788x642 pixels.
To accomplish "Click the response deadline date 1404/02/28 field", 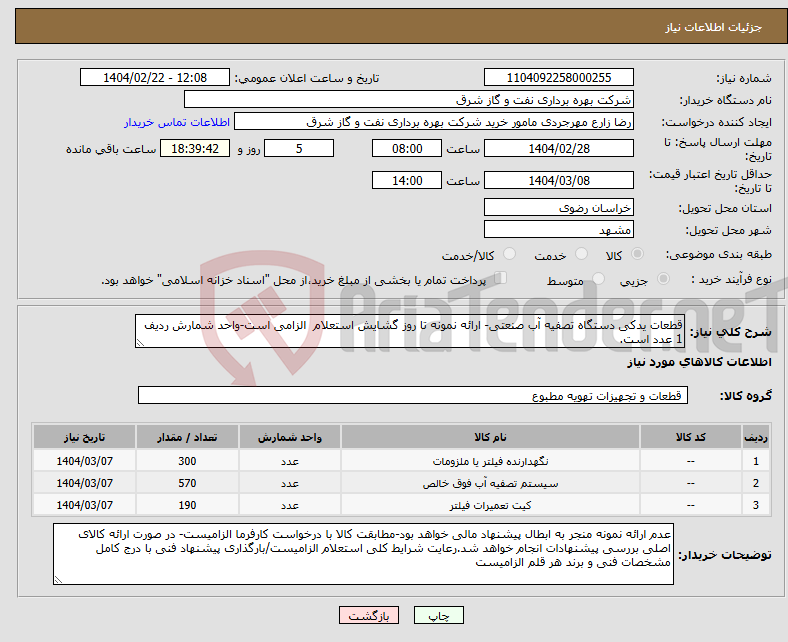I will coord(558,148).
